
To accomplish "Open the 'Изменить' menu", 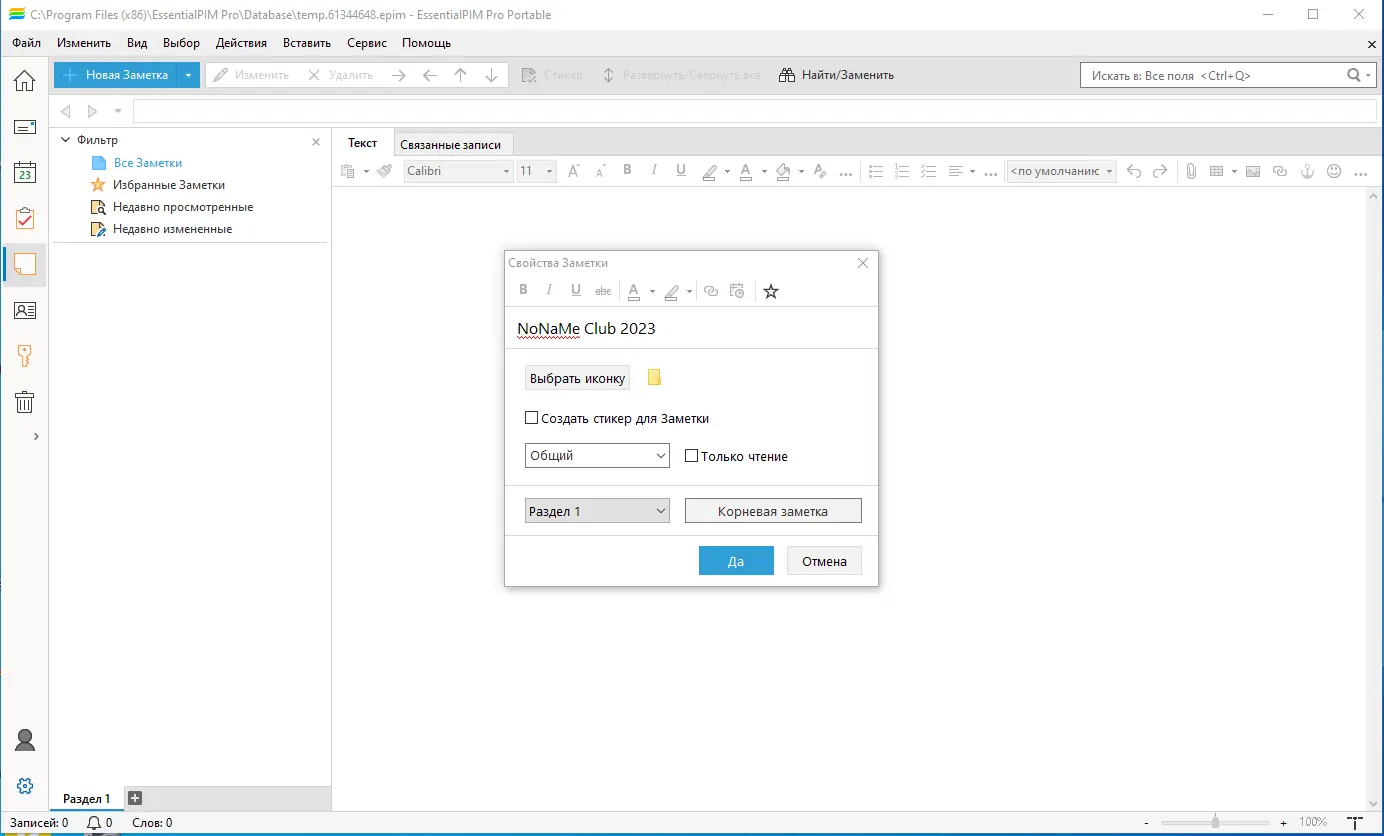I will tap(84, 43).
